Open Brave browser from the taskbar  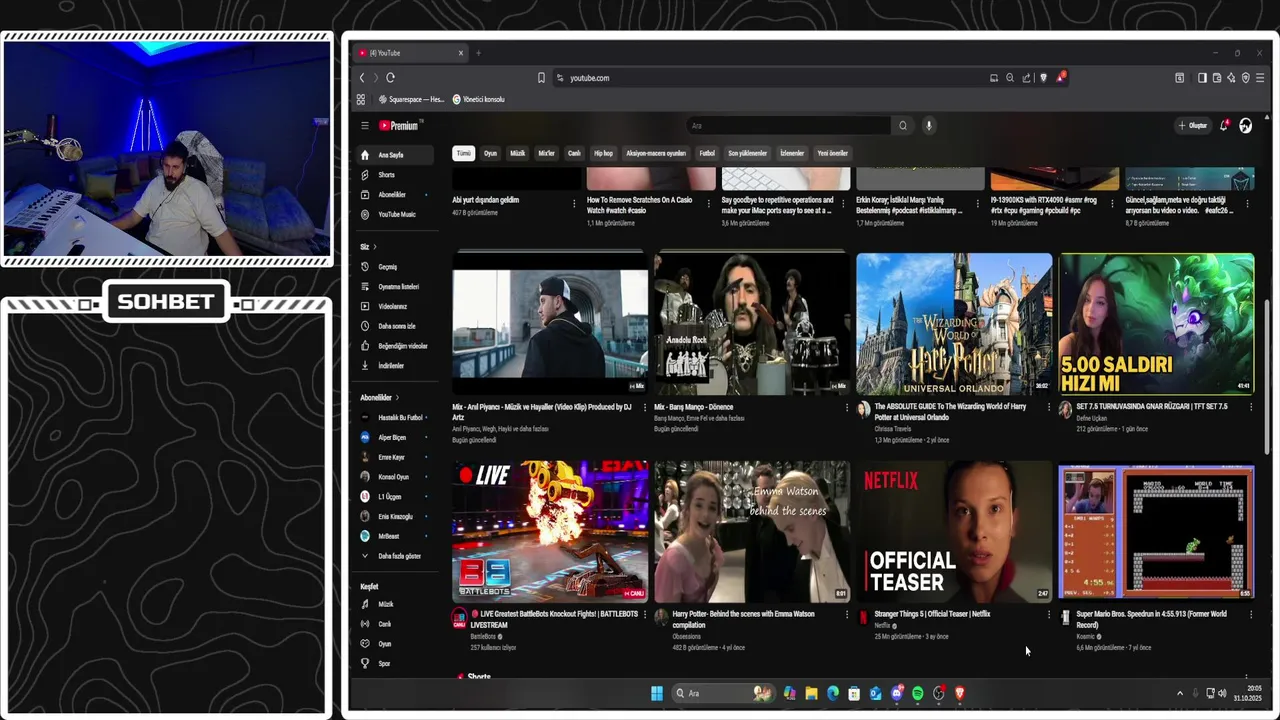pyautogui.click(x=960, y=693)
